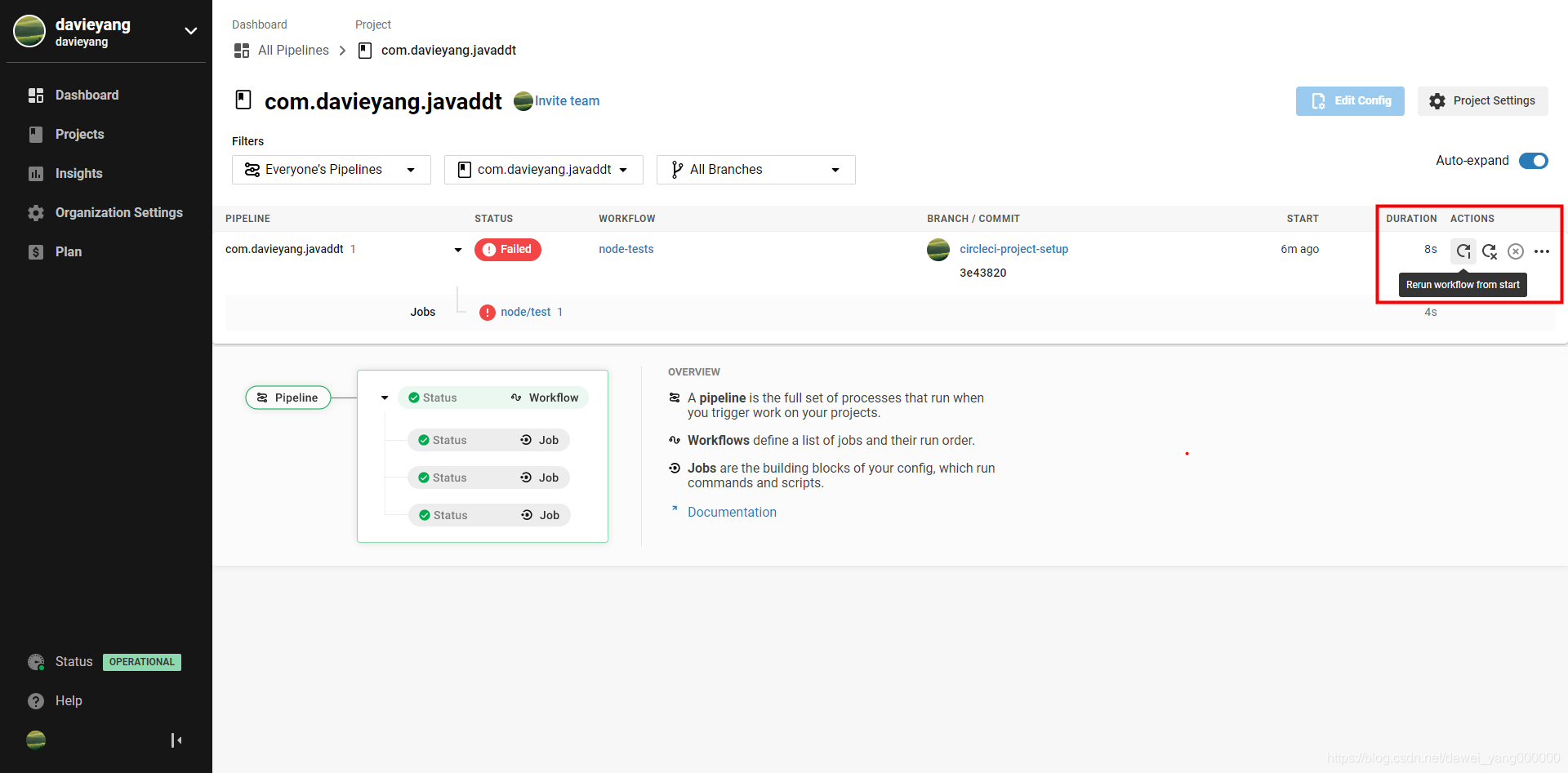Click the Workflow icon in the diagram
Image resolution: width=1568 pixels, height=773 pixels.
[516, 398]
